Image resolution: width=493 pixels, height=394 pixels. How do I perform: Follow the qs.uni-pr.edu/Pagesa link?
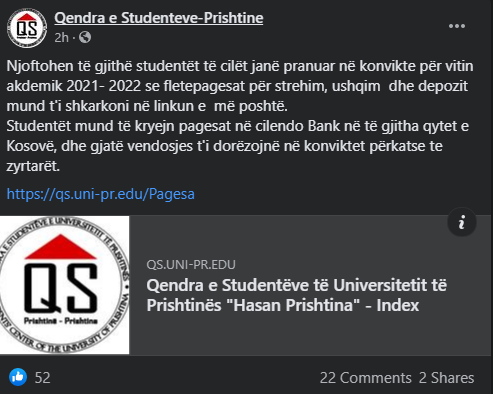point(101,194)
